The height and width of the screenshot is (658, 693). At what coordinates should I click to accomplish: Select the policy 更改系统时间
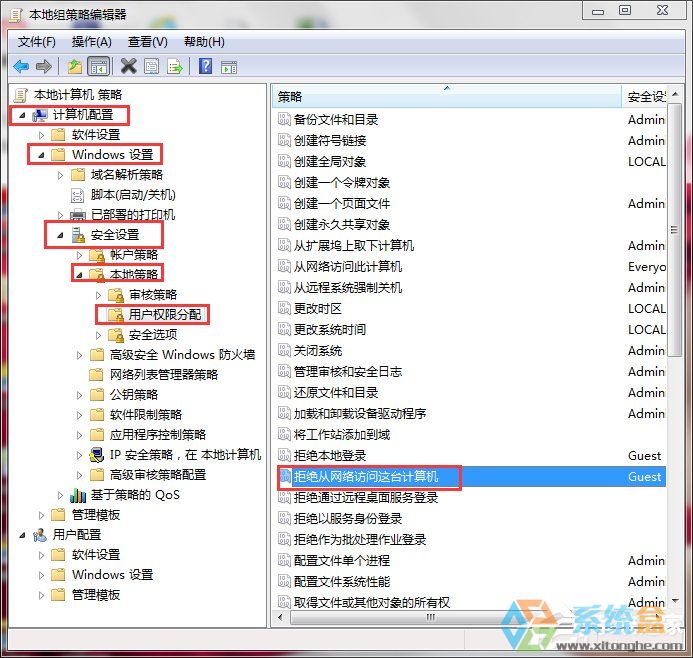tap(330, 329)
